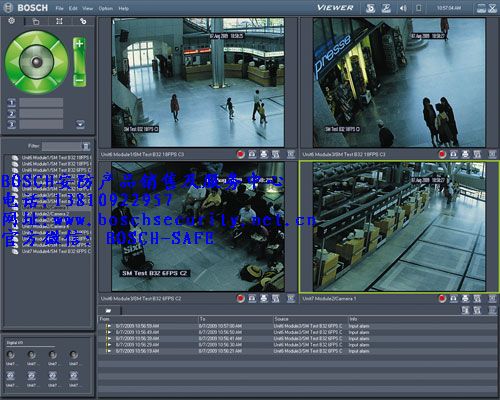Toggle the audio speaker icon
Image resolution: width=500 pixels, height=400 pixels.
click(403, 8)
